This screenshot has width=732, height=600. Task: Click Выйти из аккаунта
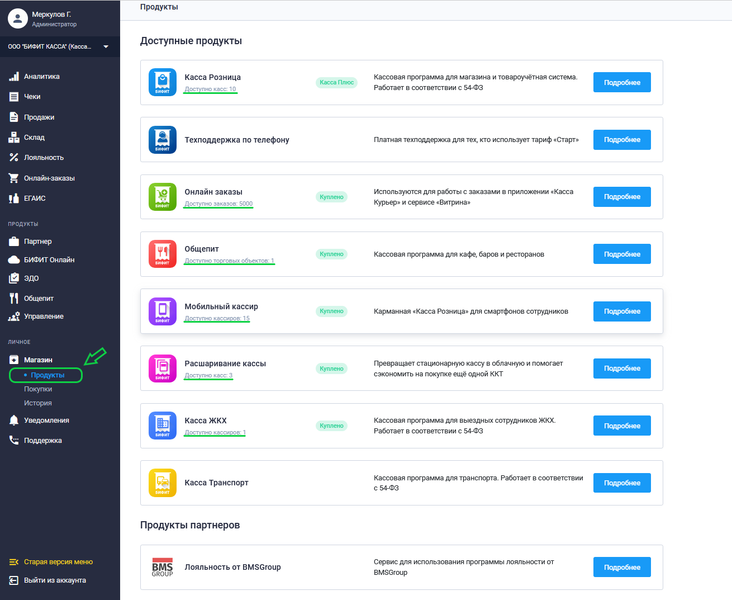[x=54, y=580]
